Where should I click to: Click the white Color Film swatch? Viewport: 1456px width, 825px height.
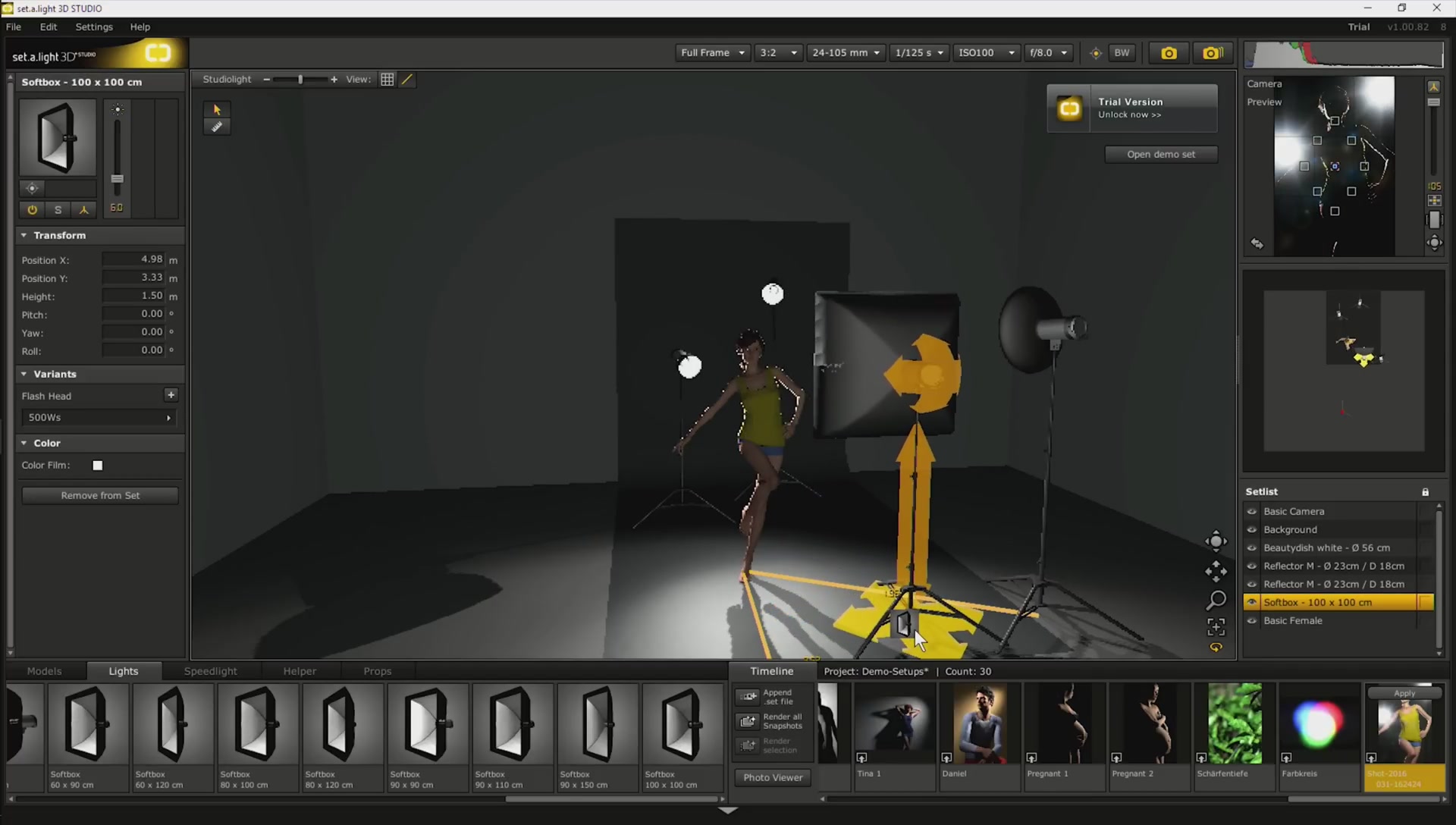[x=98, y=466]
